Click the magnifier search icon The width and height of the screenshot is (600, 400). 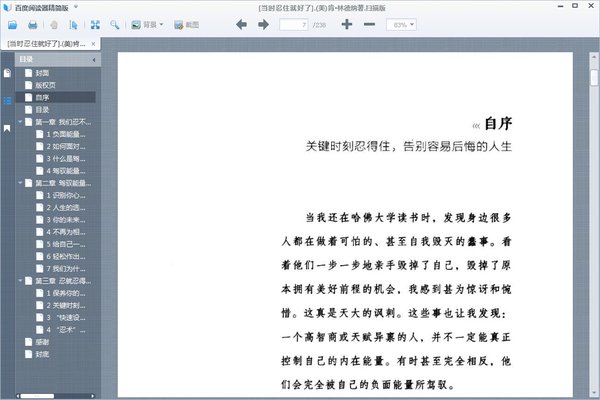(116, 24)
